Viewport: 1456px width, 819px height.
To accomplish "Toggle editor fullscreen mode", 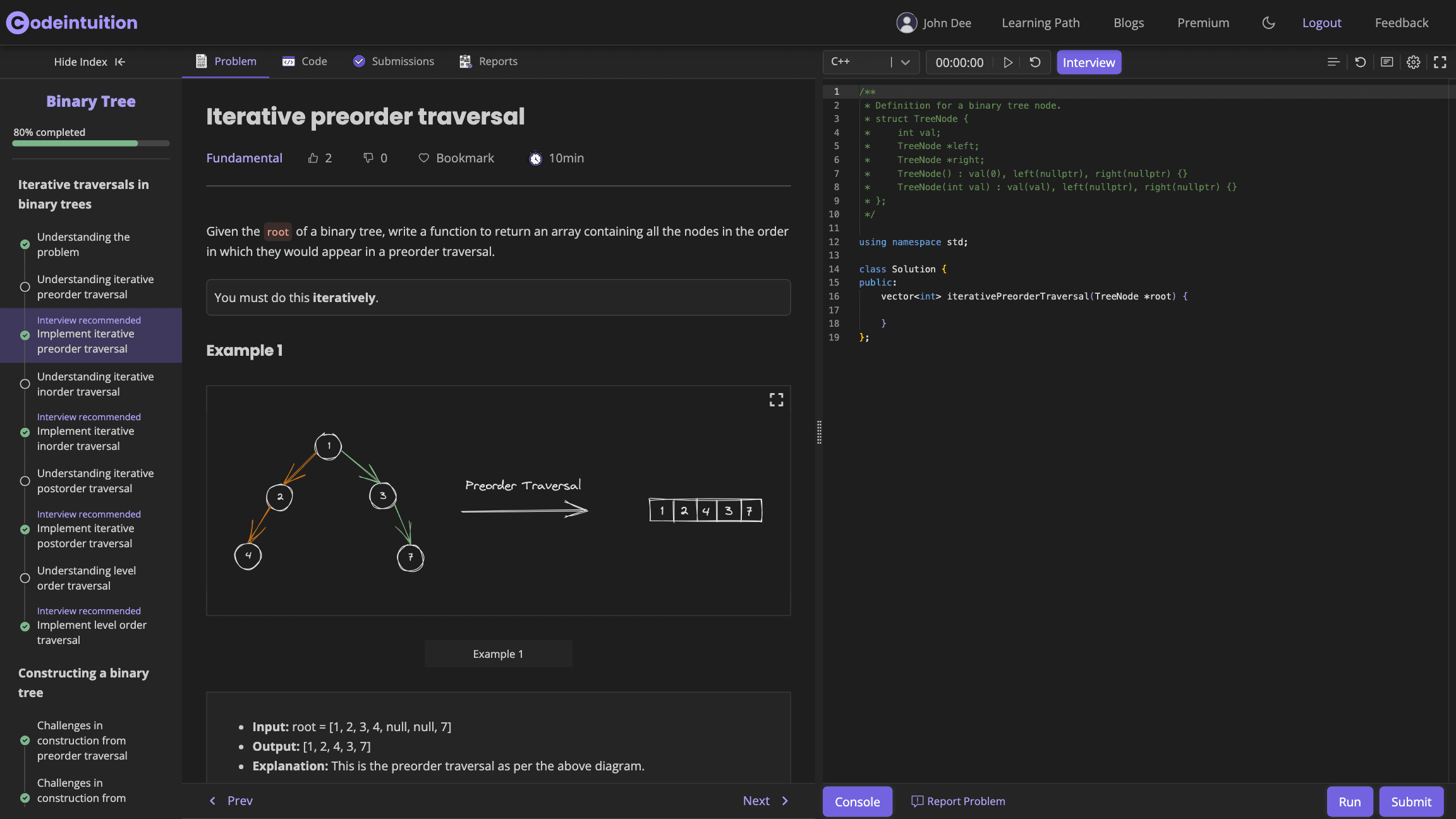I will coord(1440,62).
